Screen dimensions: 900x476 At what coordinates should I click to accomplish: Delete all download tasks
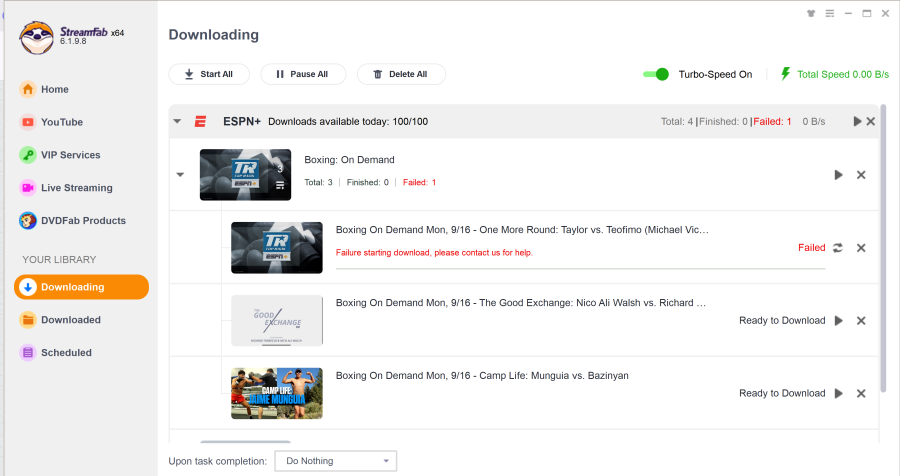(401, 74)
